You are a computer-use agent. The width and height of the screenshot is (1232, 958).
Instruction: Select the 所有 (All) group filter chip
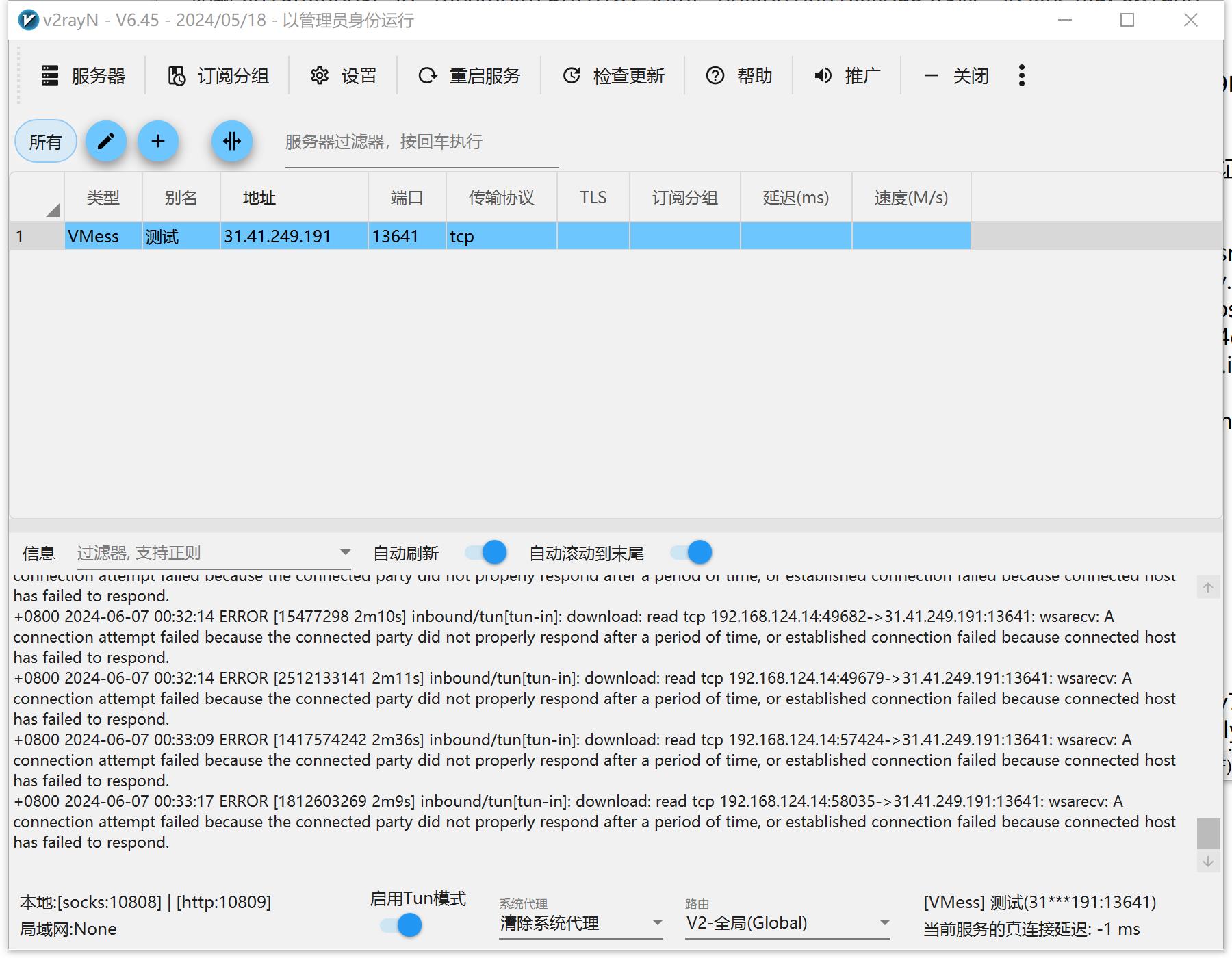pyautogui.click(x=46, y=142)
